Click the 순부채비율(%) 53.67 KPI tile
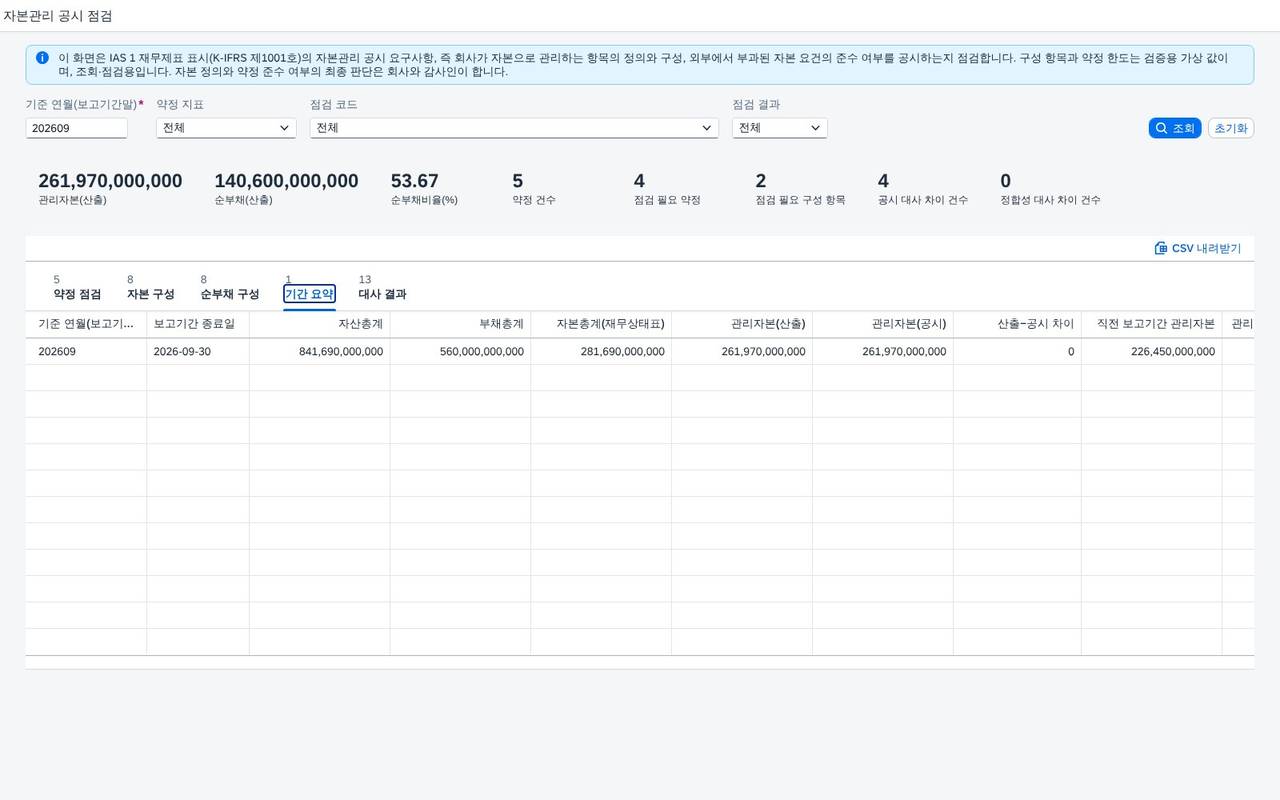The image size is (1280, 800). coord(424,188)
